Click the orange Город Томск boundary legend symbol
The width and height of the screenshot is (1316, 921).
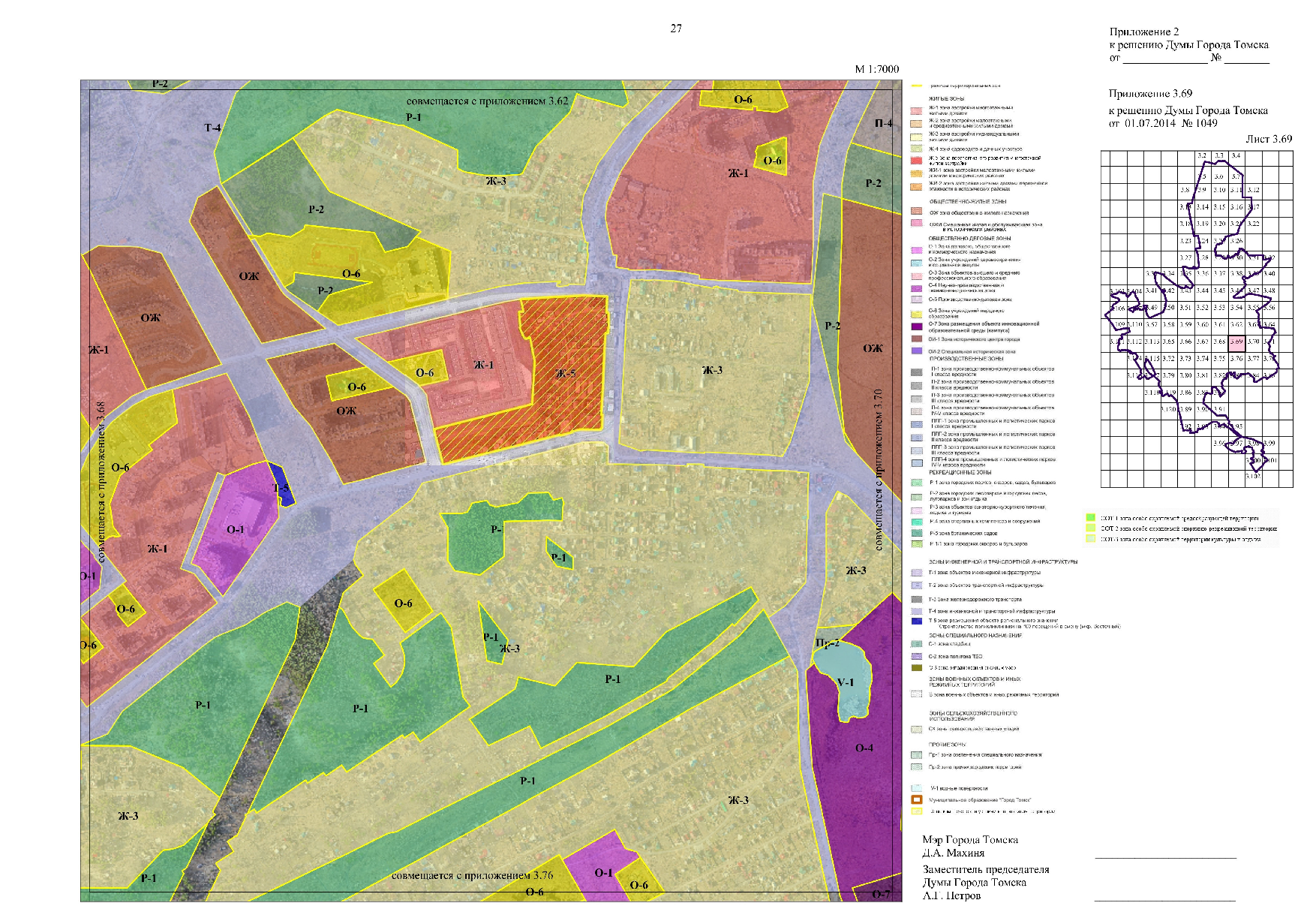[916, 800]
